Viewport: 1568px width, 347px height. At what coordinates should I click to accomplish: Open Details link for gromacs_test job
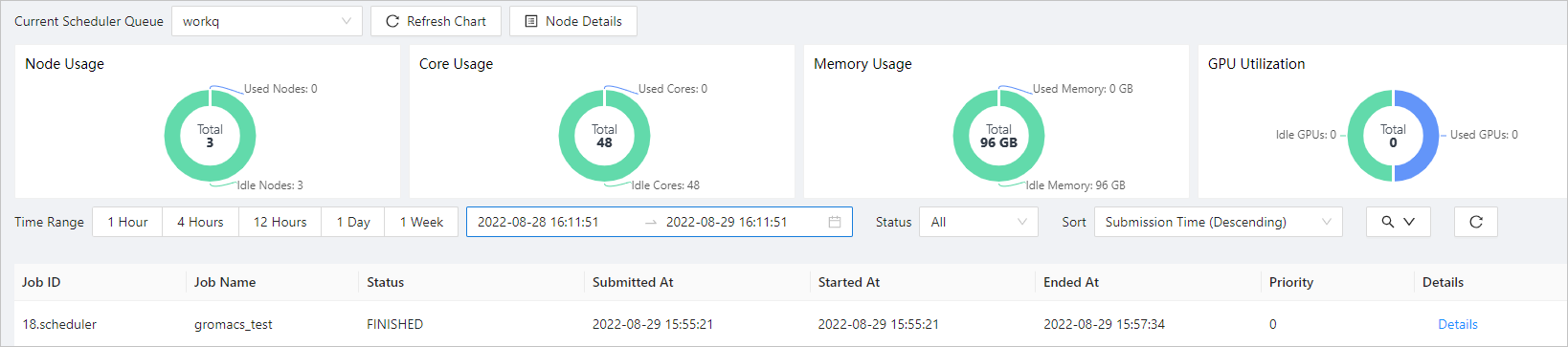(x=1458, y=324)
